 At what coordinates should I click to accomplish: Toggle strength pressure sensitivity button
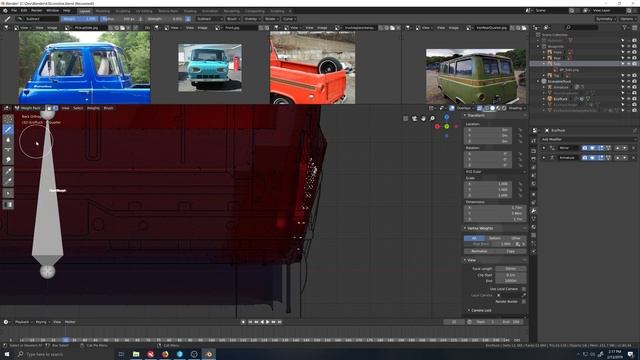[188, 19]
